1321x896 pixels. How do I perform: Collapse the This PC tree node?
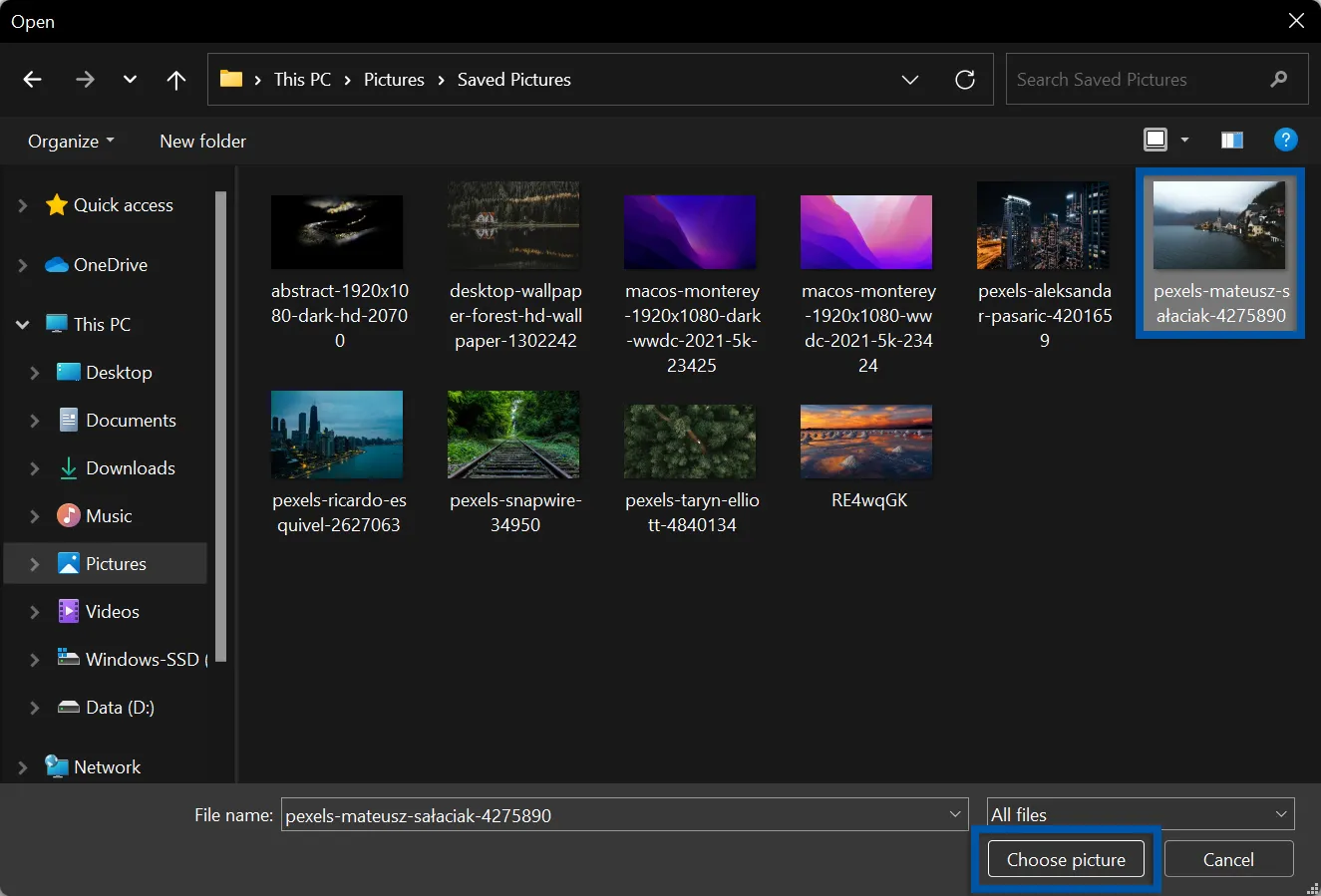click(23, 325)
